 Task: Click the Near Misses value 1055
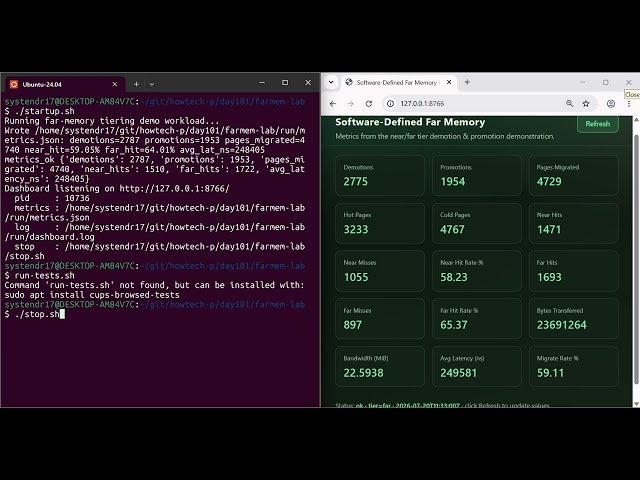tap(356, 277)
